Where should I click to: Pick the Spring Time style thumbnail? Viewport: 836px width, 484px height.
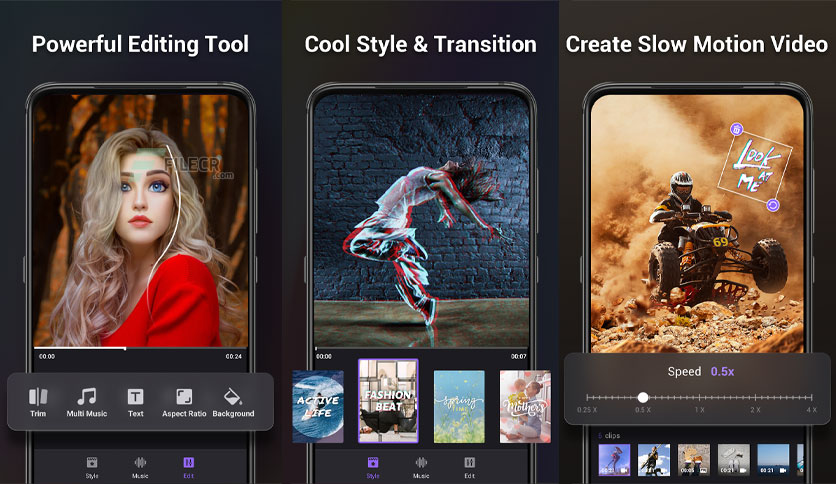coord(459,406)
